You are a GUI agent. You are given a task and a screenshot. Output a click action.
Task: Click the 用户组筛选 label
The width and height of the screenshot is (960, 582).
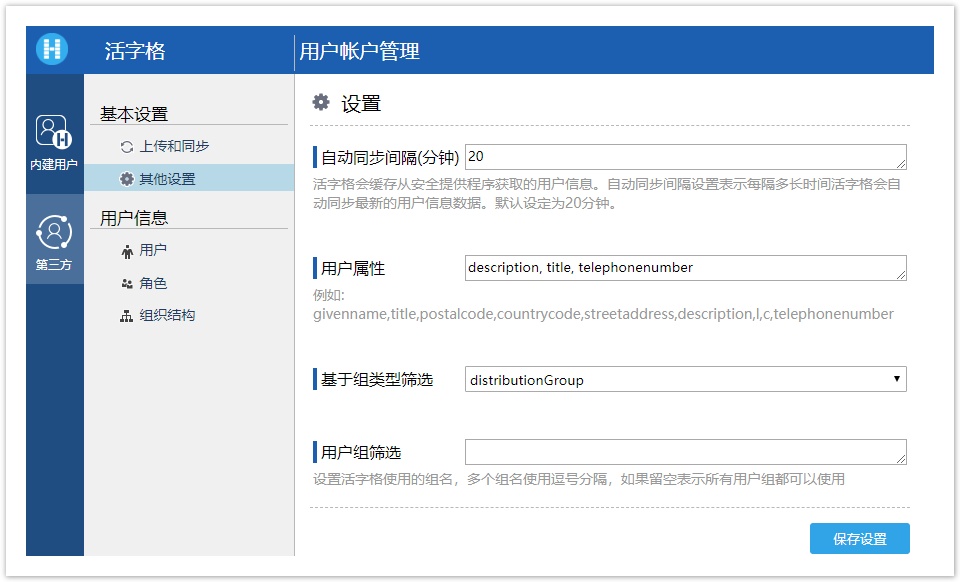(x=361, y=453)
